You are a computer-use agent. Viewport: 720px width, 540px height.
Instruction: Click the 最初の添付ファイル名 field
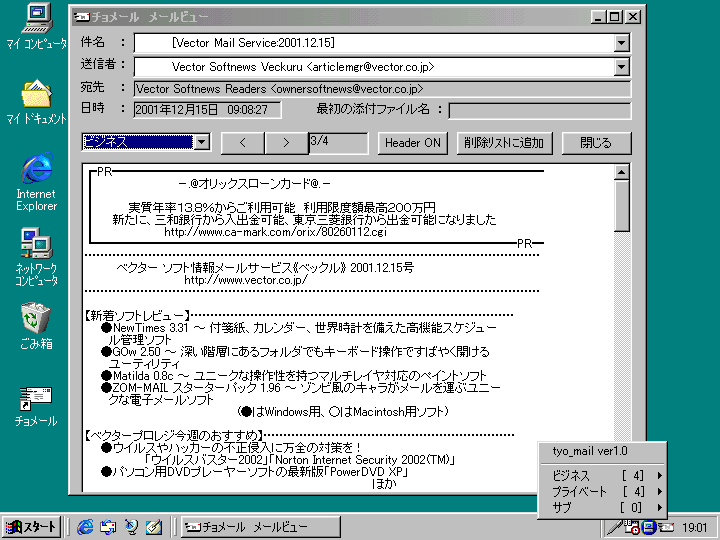pyautogui.click(x=540, y=111)
